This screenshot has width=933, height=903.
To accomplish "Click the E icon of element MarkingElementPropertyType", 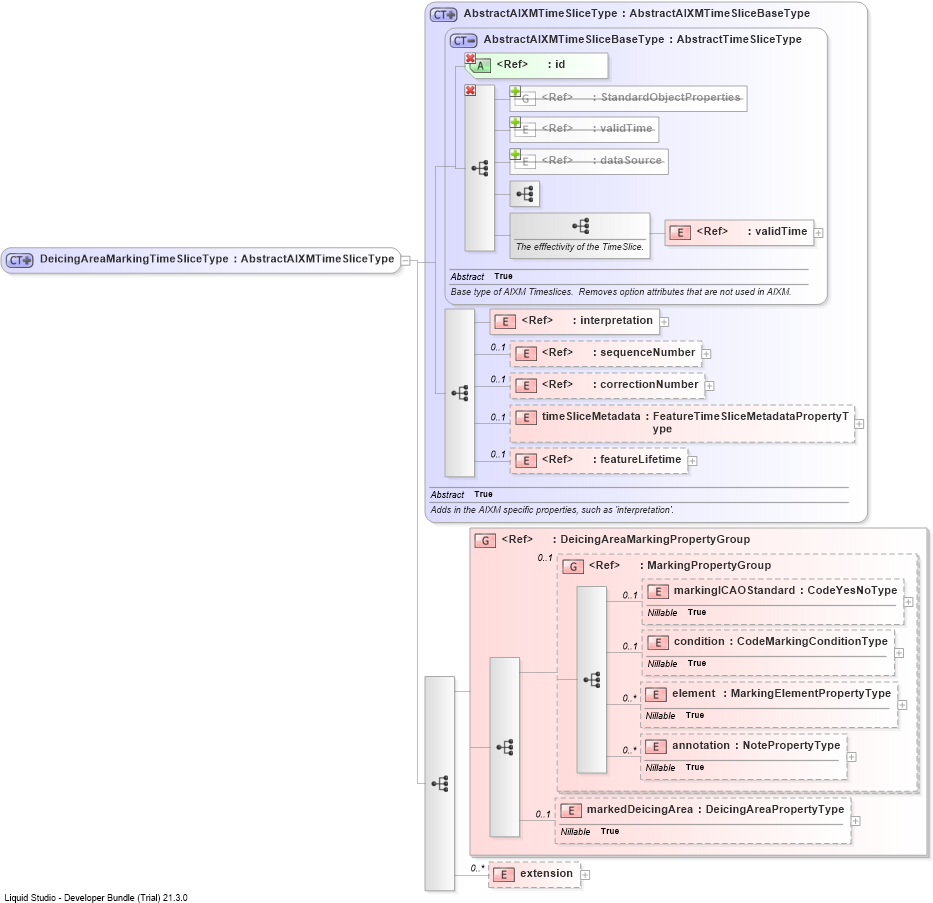I will pos(656,695).
